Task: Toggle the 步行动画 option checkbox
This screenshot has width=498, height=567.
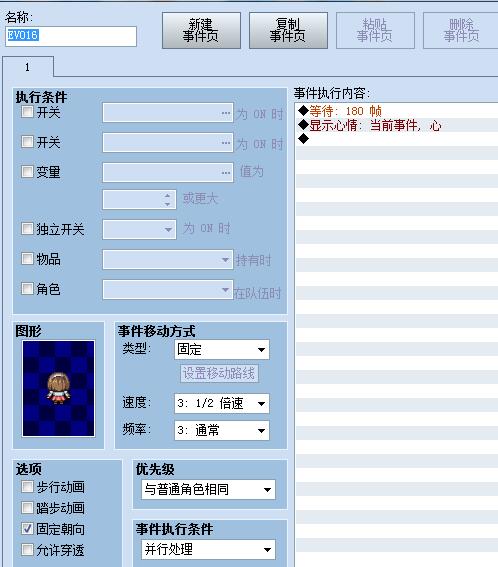Action: pyautogui.click(x=27, y=487)
